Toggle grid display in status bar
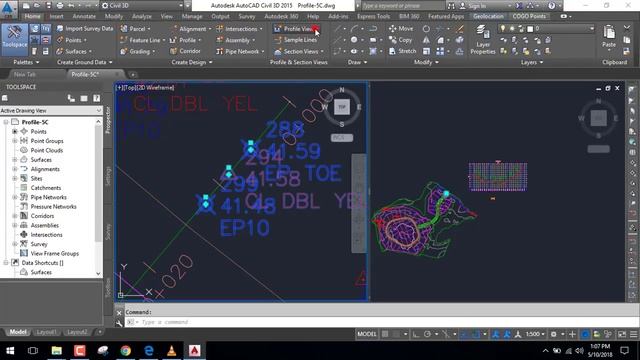Image resolution: width=640 pixels, height=360 pixels. (x=385, y=334)
